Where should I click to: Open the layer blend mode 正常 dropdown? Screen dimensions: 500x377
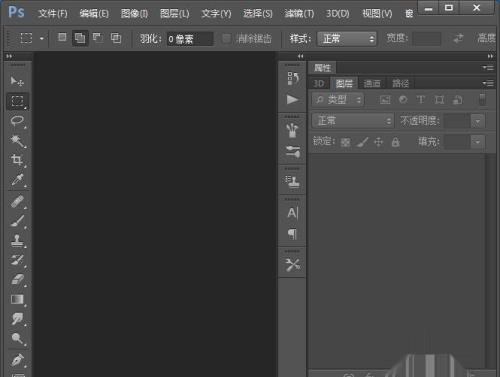353,121
